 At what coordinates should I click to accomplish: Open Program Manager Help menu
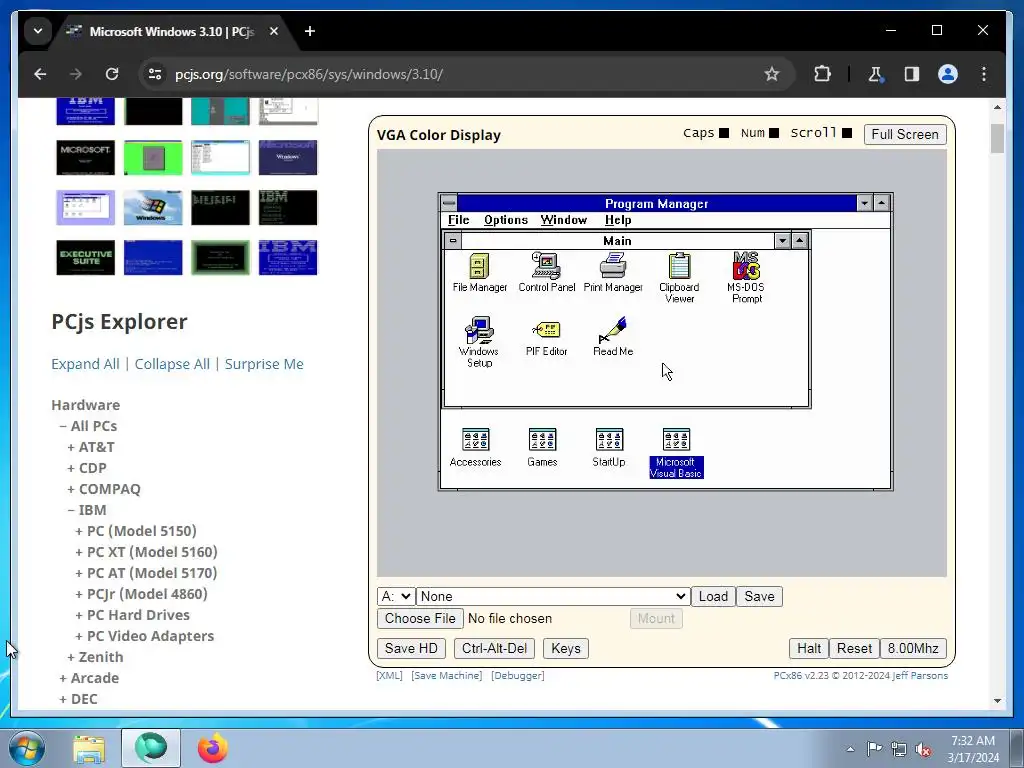(x=618, y=220)
